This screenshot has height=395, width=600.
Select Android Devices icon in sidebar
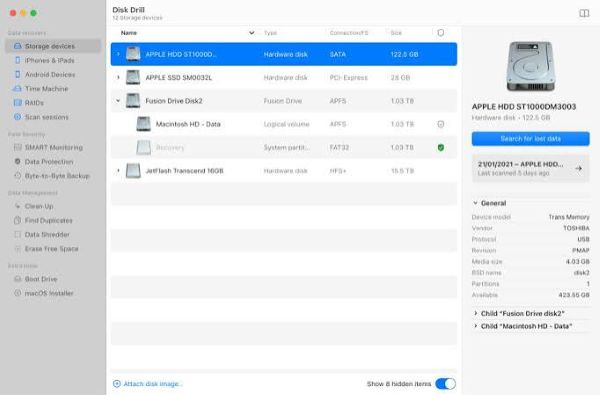(x=18, y=74)
